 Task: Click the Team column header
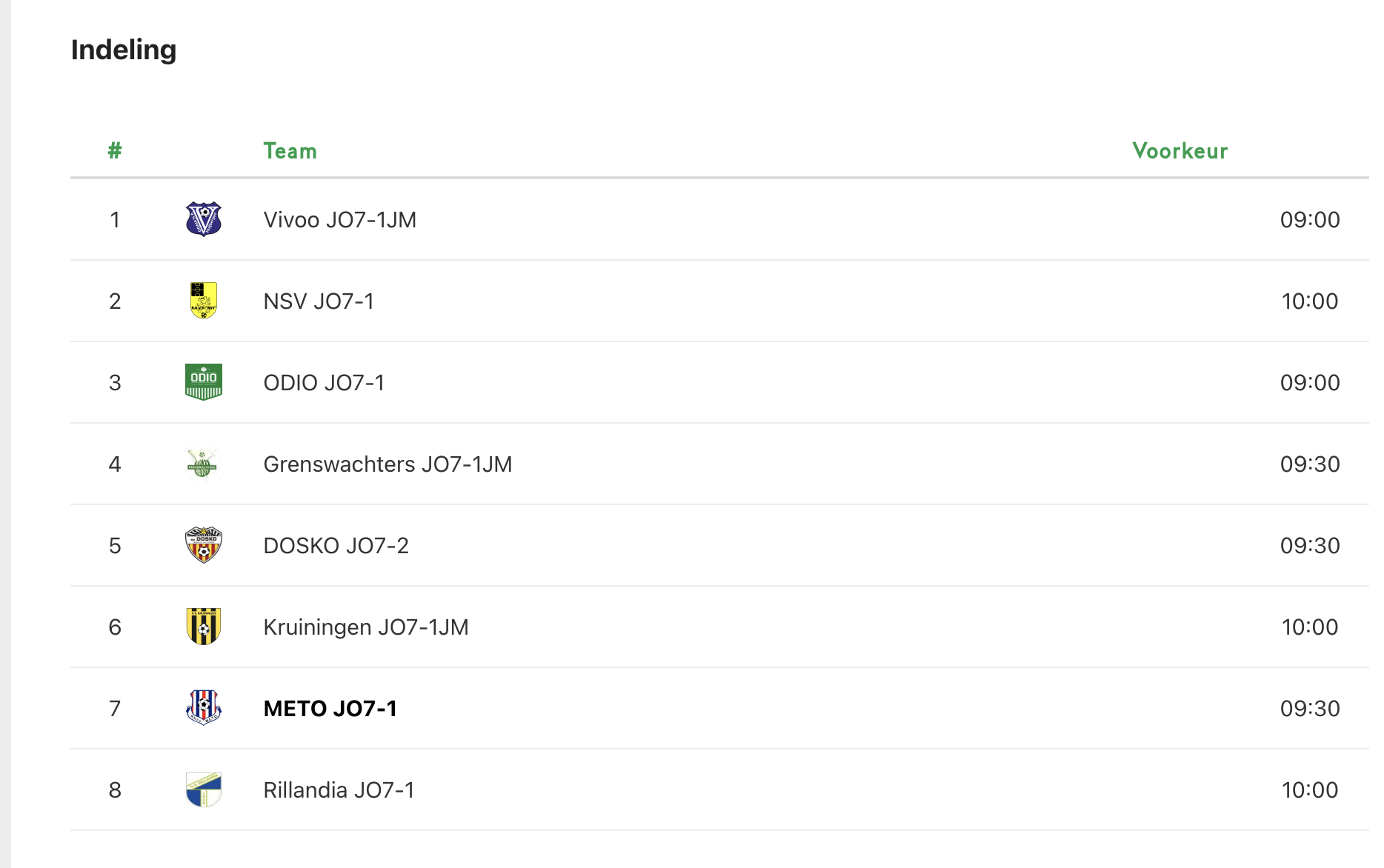(290, 151)
